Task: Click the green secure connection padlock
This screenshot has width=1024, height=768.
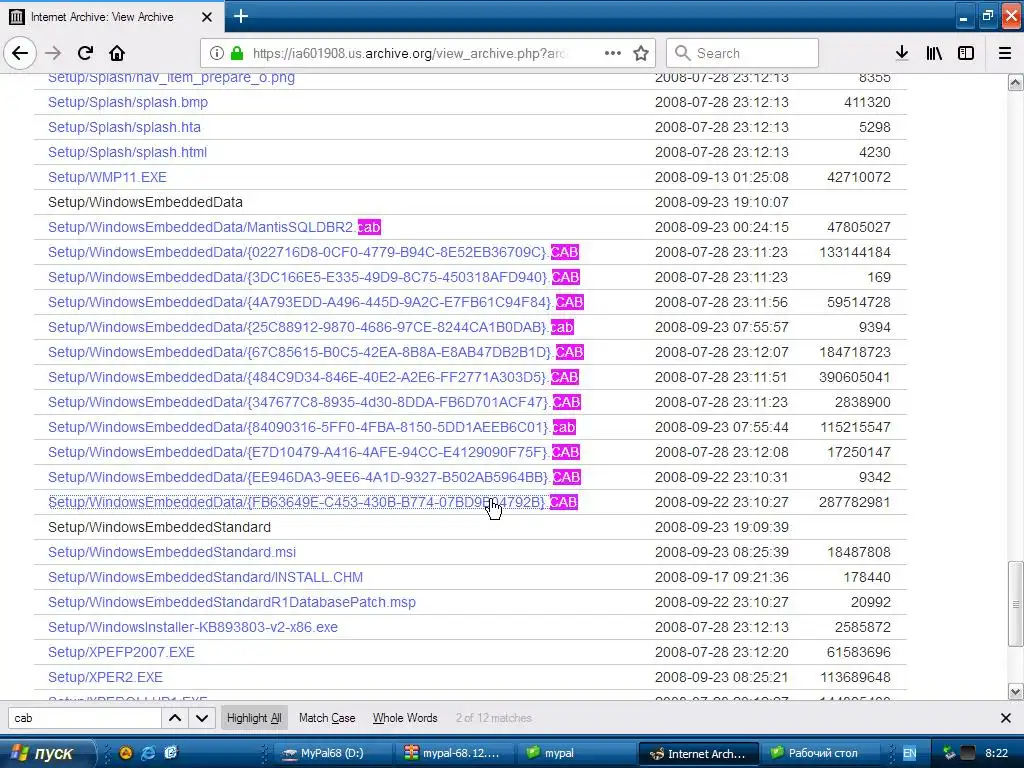Action: coord(237,53)
